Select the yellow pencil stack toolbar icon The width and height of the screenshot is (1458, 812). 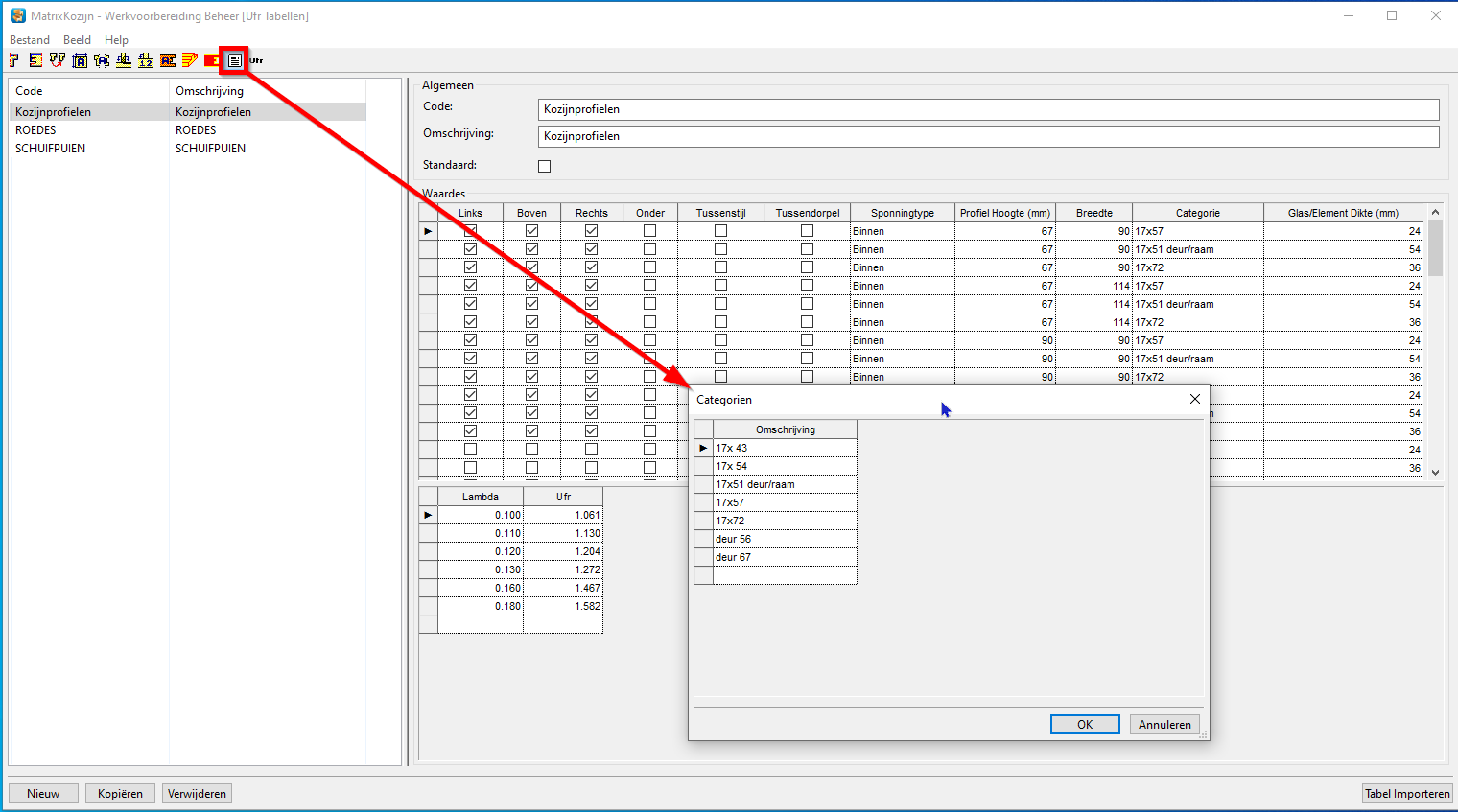click(x=190, y=59)
